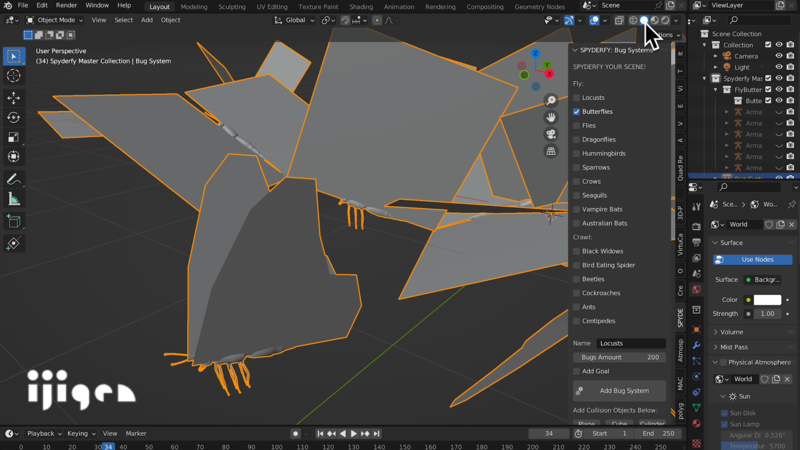The width and height of the screenshot is (800, 450).
Task: Open Render properties tab icon
Action: coord(696,226)
